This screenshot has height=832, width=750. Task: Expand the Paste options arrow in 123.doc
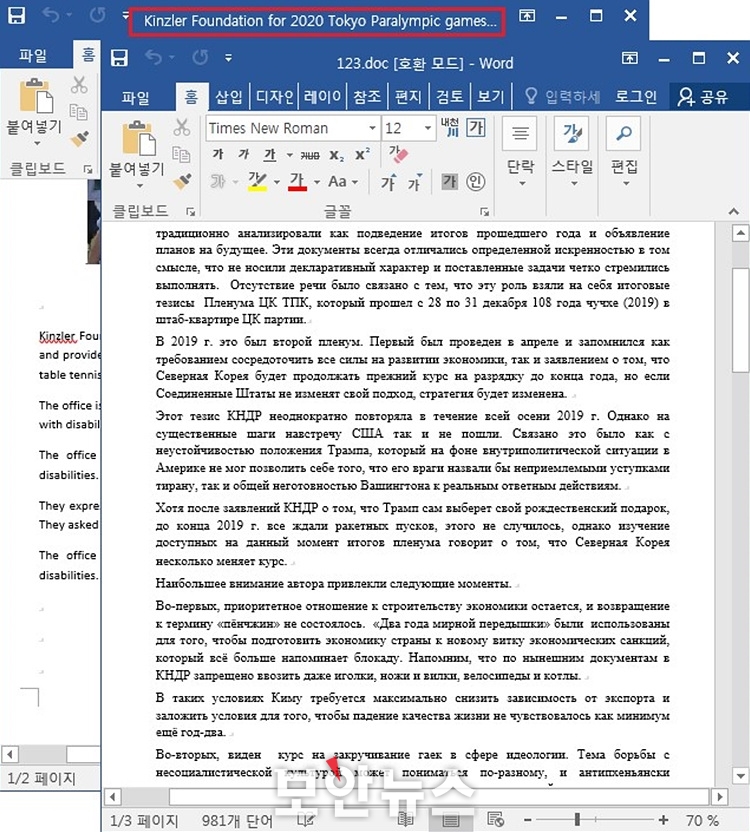140,186
